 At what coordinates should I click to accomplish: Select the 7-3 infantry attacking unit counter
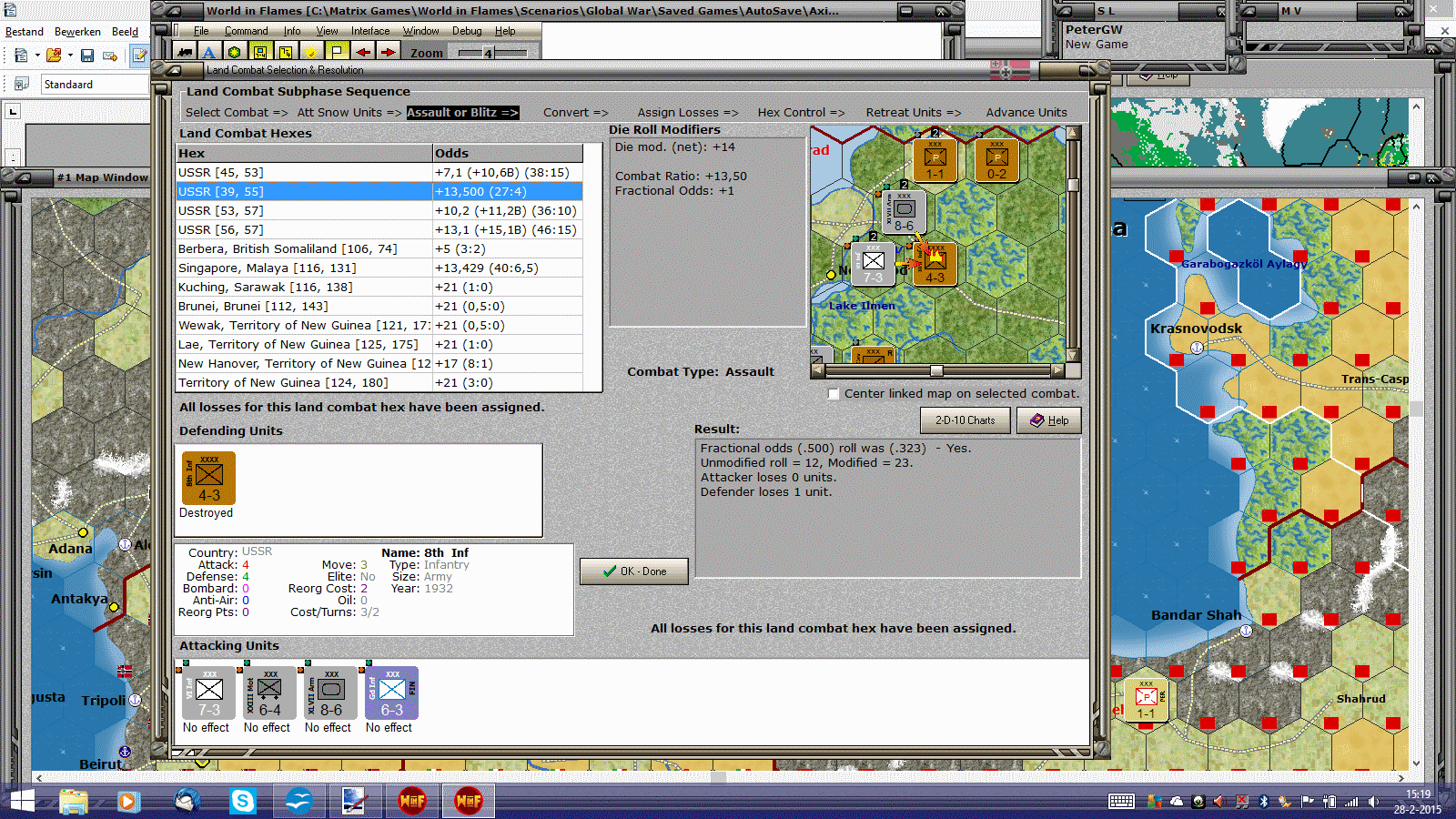208,693
